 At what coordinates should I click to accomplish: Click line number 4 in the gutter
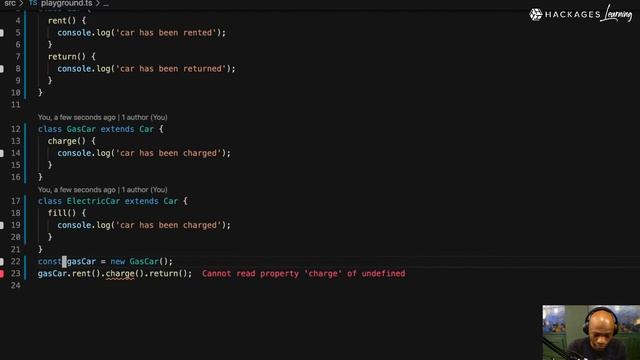18,20
